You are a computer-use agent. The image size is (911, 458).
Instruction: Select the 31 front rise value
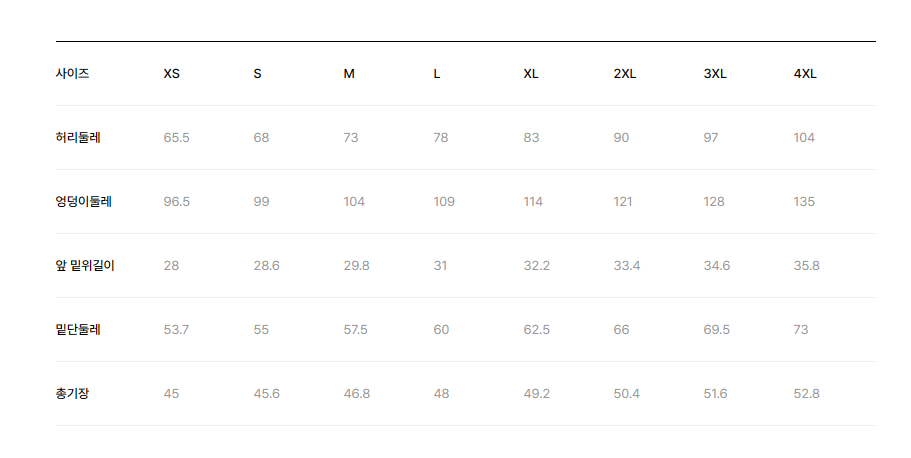pyautogui.click(x=440, y=266)
